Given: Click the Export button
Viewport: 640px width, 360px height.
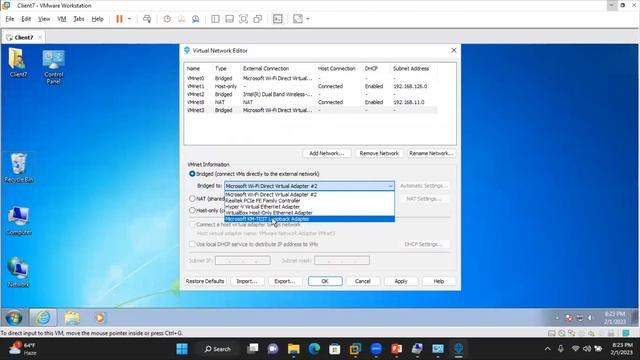Looking at the screenshot, I should pyautogui.click(x=285, y=281).
